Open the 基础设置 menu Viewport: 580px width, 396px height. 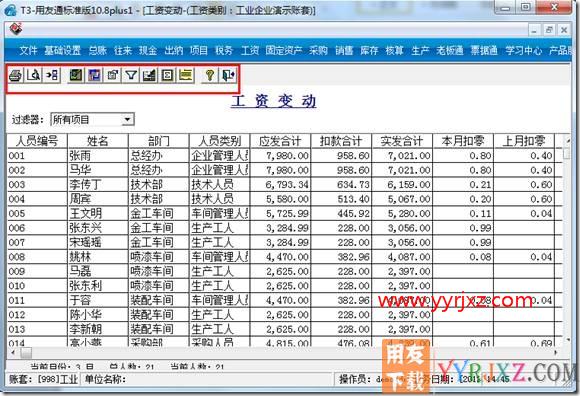[63, 50]
